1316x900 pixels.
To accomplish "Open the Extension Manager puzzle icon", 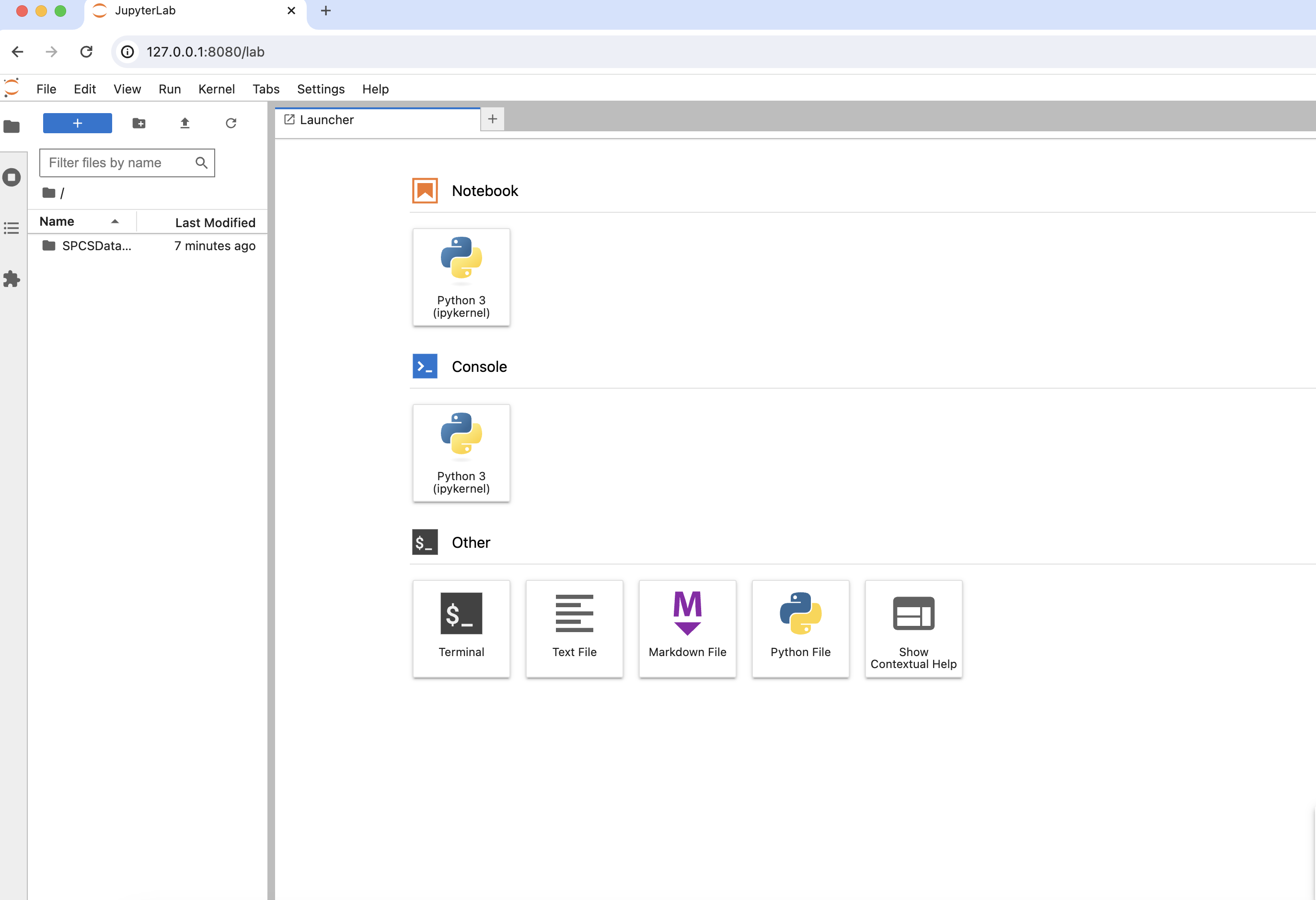I will click(x=12, y=278).
